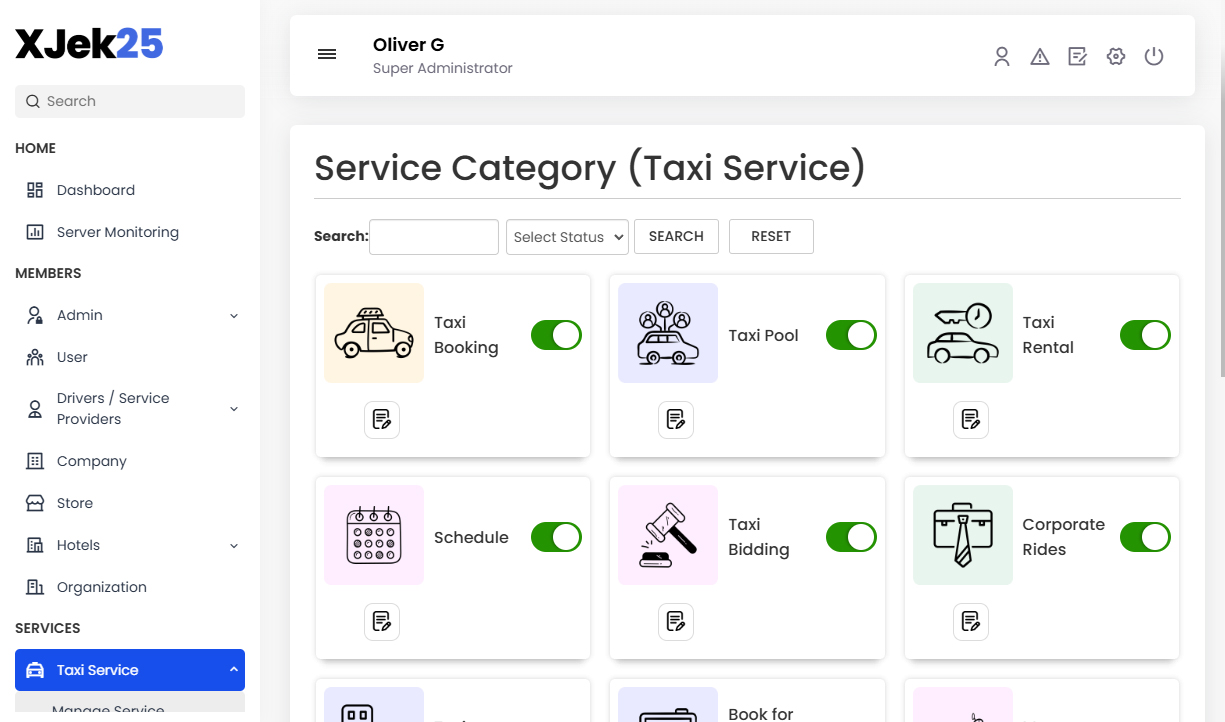Open the Settings gear icon
This screenshot has width=1225, height=722.
(1115, 56)
